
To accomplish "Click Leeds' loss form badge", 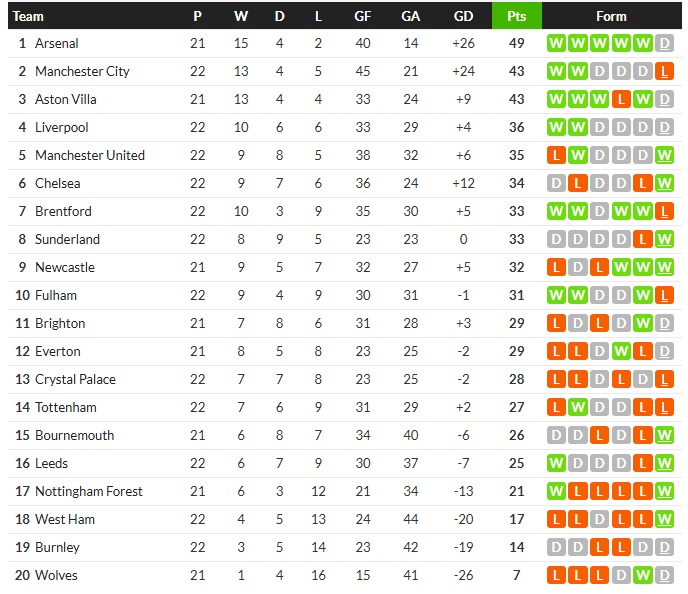I will tap(644, 463).
